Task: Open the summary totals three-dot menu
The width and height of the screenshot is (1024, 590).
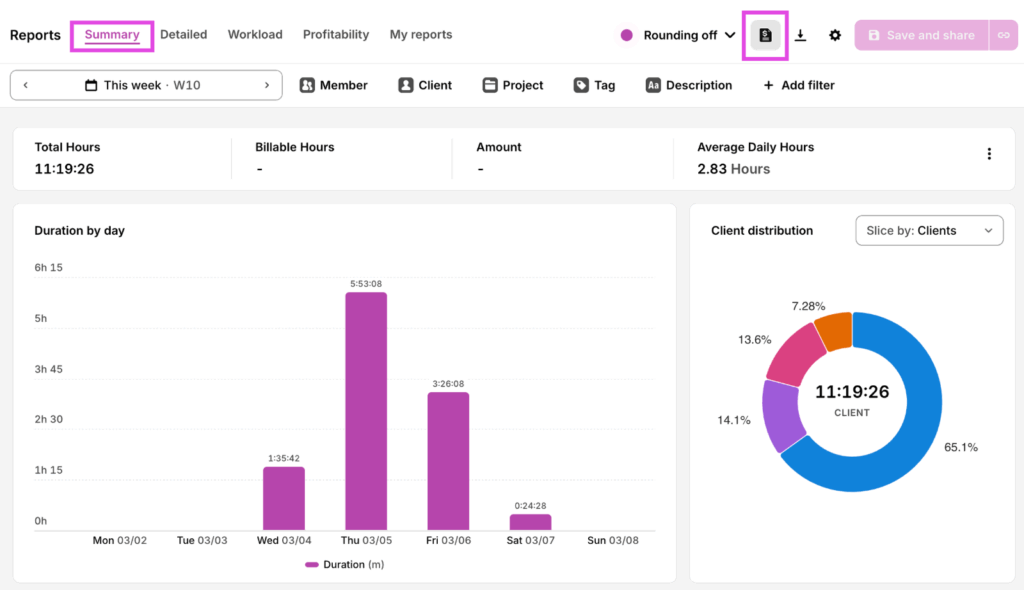Action: point(989,154)
